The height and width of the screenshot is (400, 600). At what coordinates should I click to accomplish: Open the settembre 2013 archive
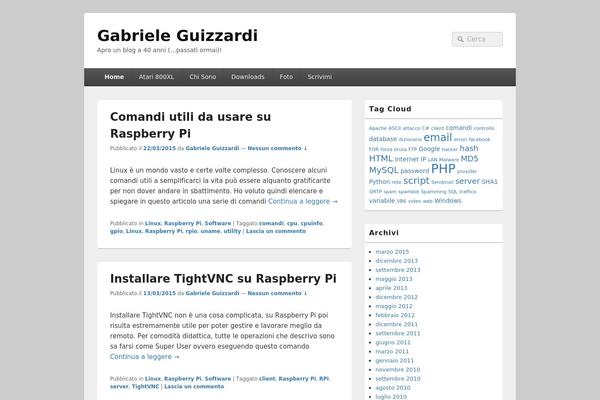point(398,270)
